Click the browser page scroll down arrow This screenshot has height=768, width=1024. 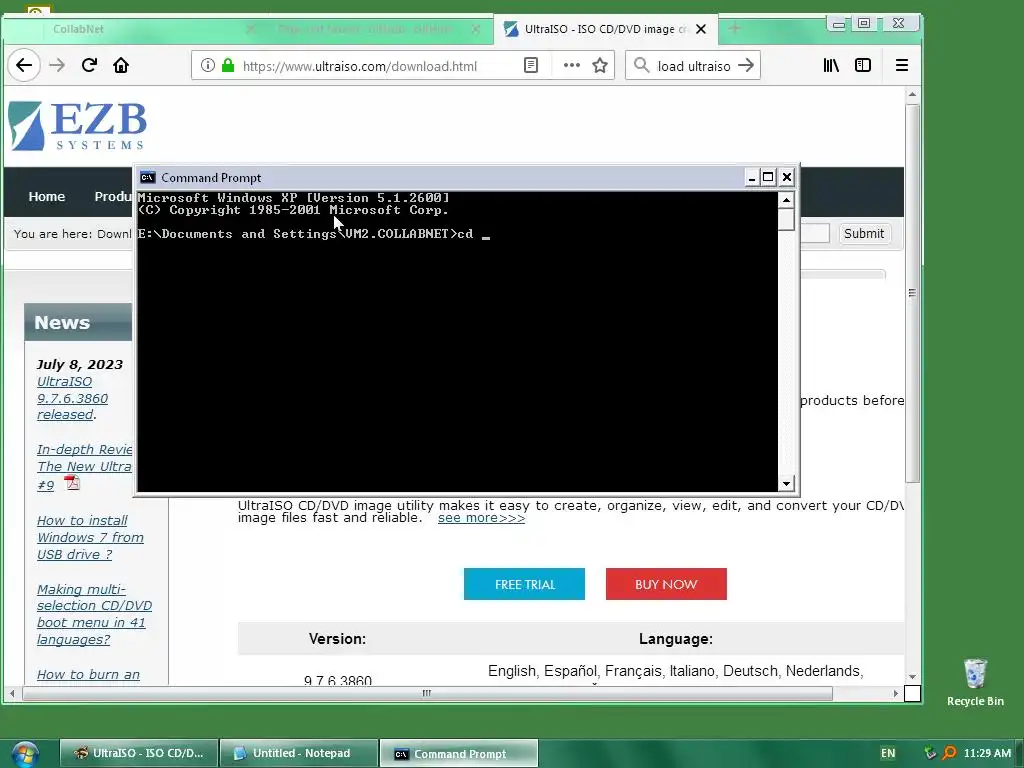point(912,677)
